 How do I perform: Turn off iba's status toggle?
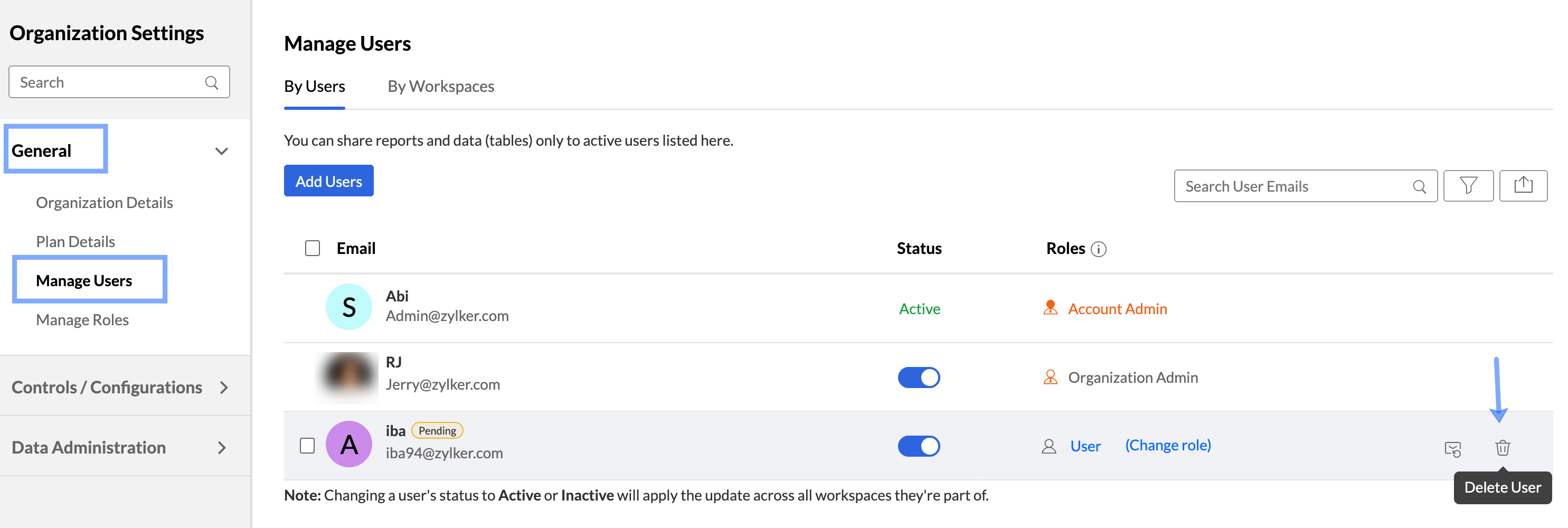tap(919, 446)
